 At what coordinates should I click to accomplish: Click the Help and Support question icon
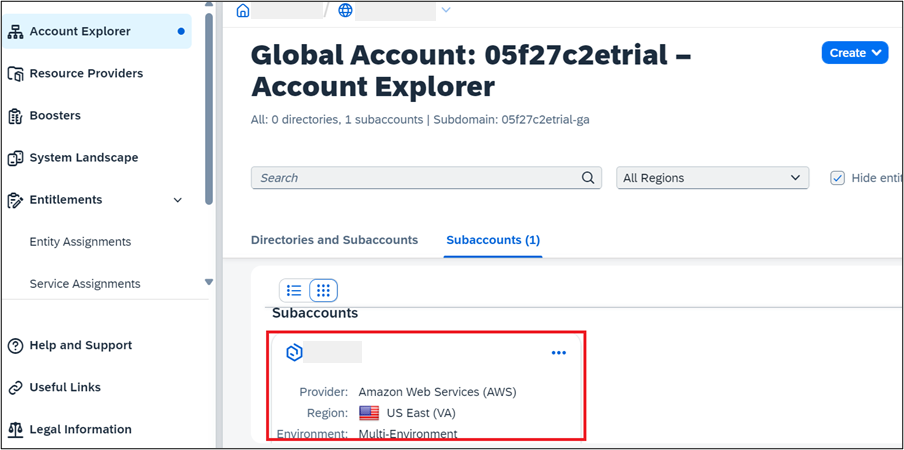click(x=15, y=346)
